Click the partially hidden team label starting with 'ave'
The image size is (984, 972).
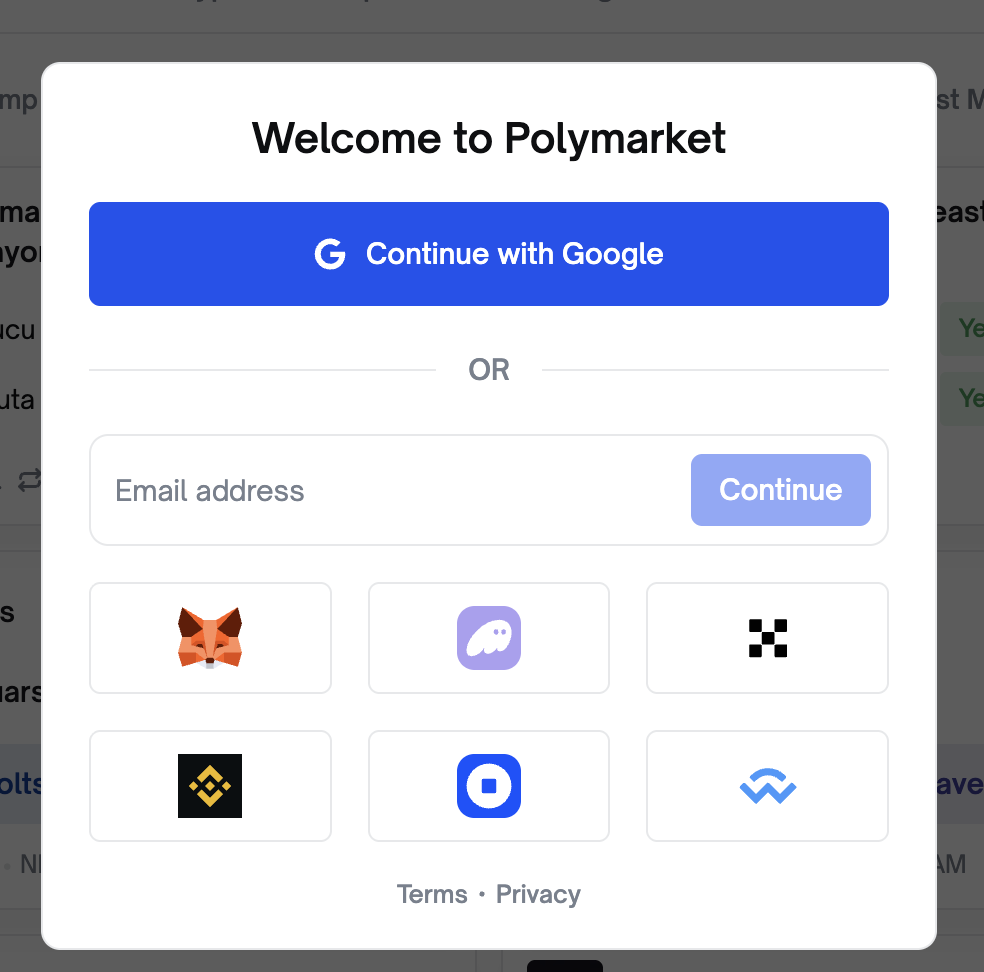[960, 784]
